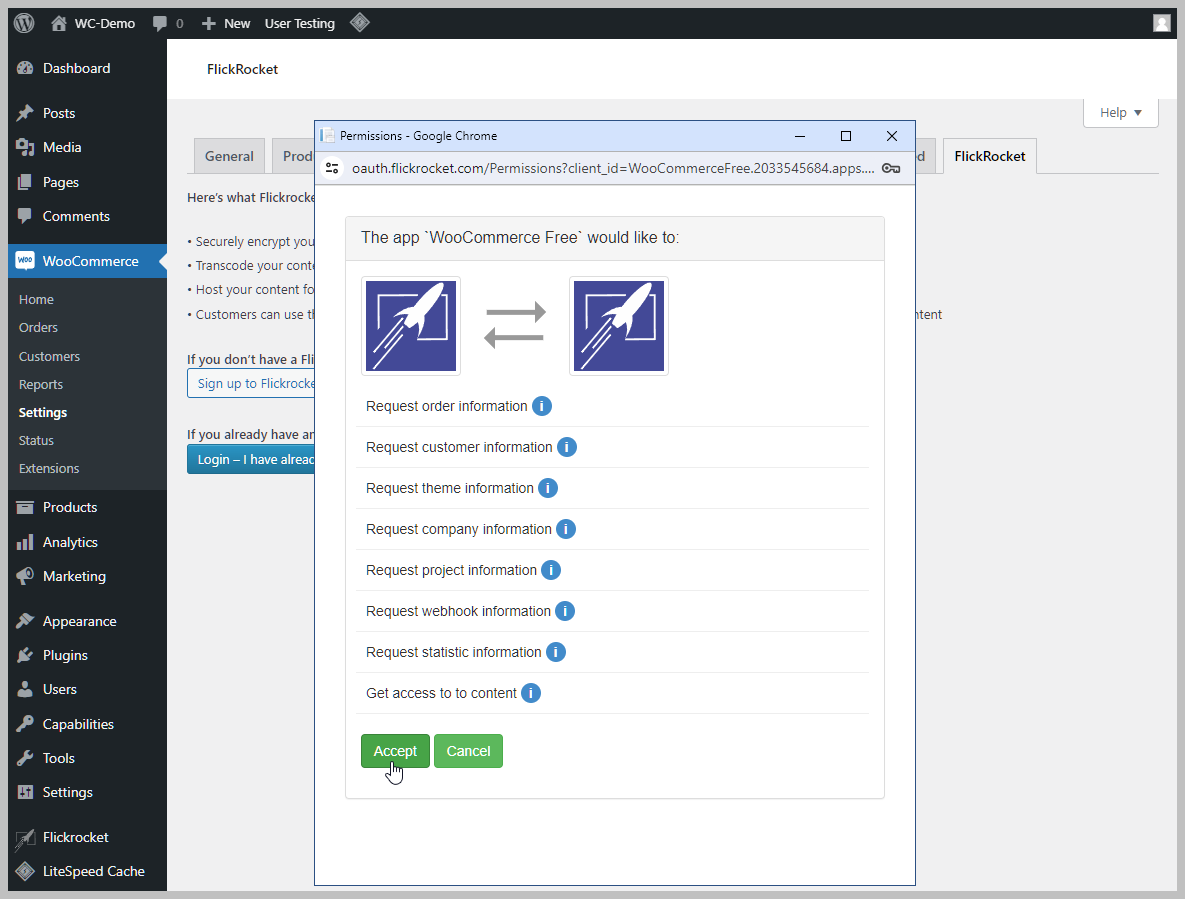Image resolution: width=1185 pixels, height=899 pixels.
Task: Click the password key icon in address bar
Action: click(x=891, y=168)
